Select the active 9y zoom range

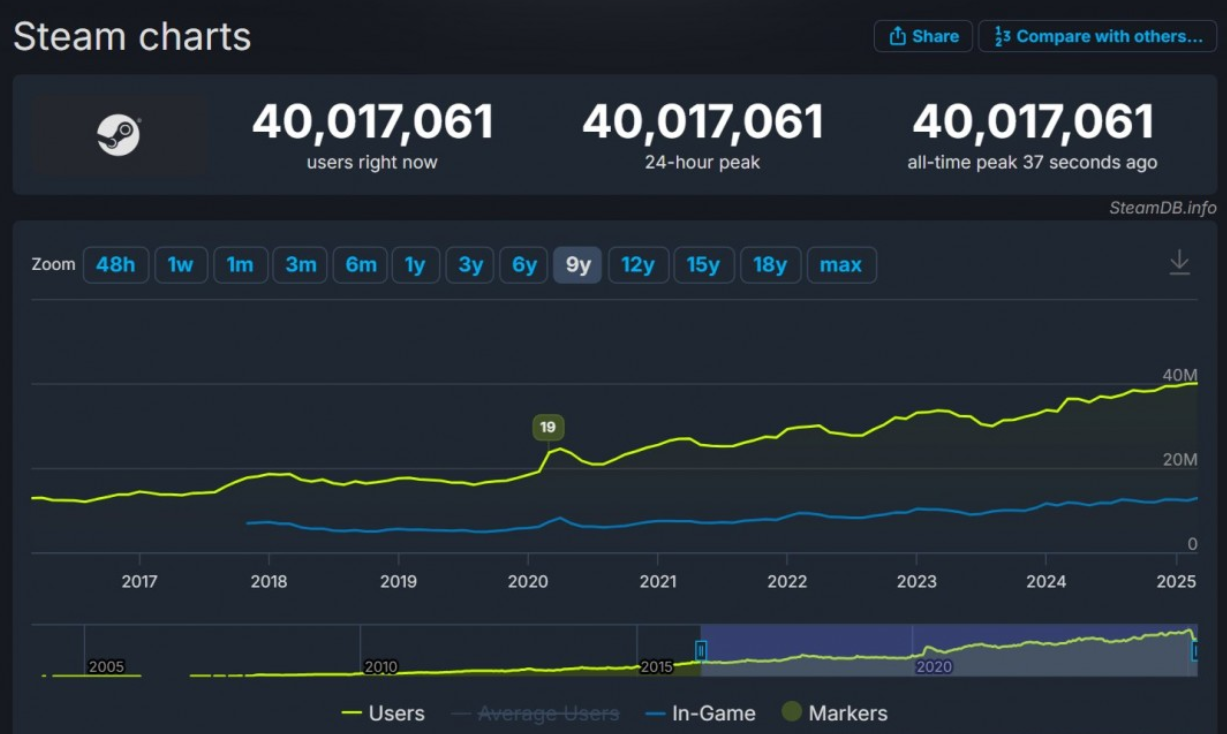[x=578, y=265]
